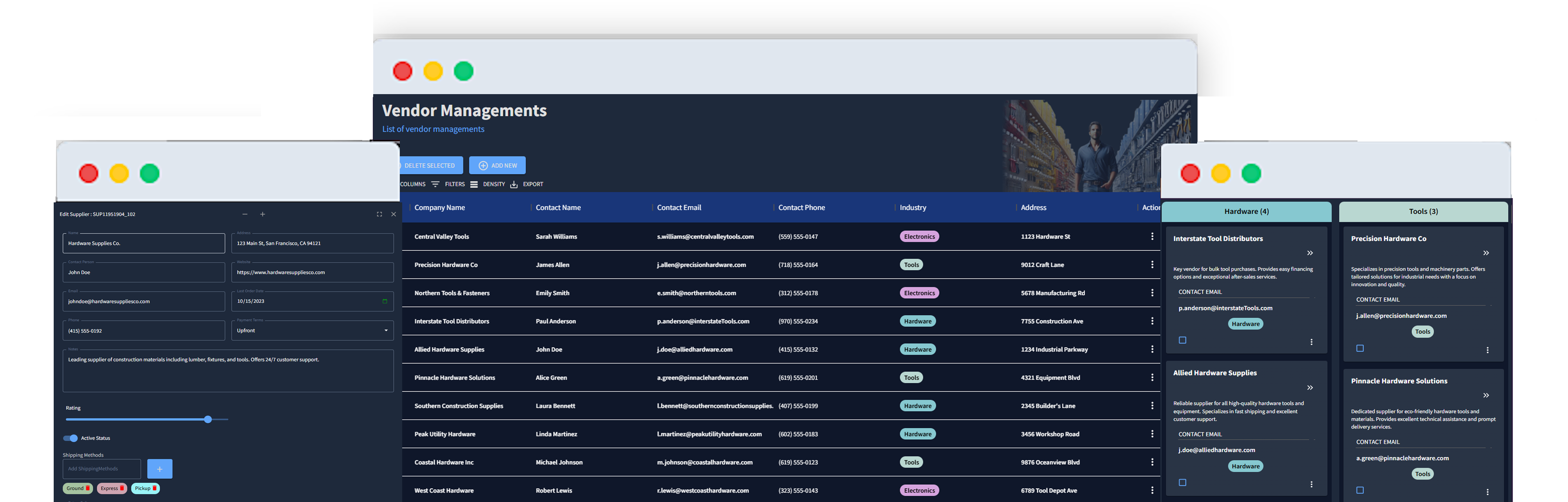Image resolution: width=1568 pixels, height=502 pixels.
Task: Click kebab menu on Interstate Tool Distributors card
Action: [x=1311, y=342]
